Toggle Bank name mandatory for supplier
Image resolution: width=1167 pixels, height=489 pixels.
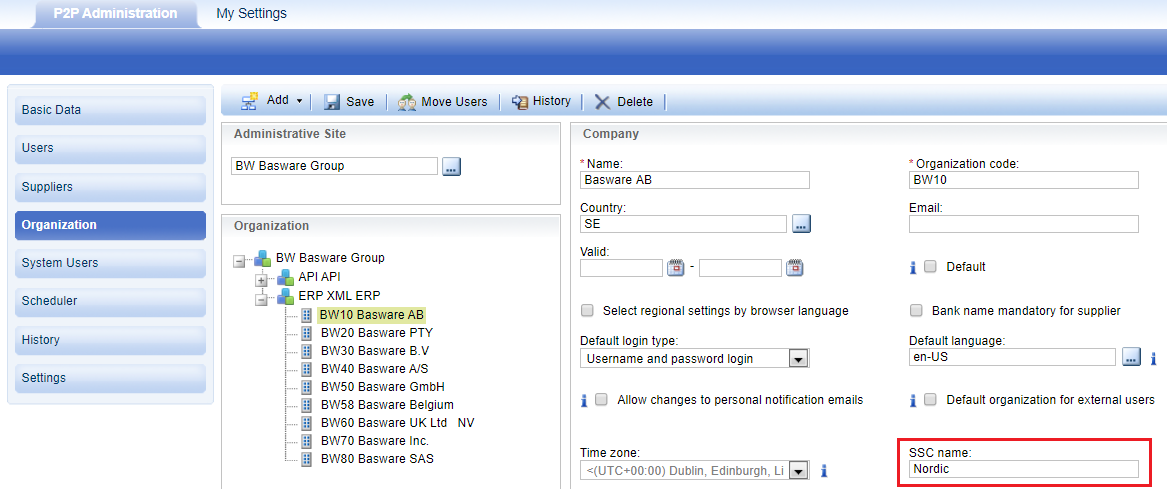coord(916,310)
